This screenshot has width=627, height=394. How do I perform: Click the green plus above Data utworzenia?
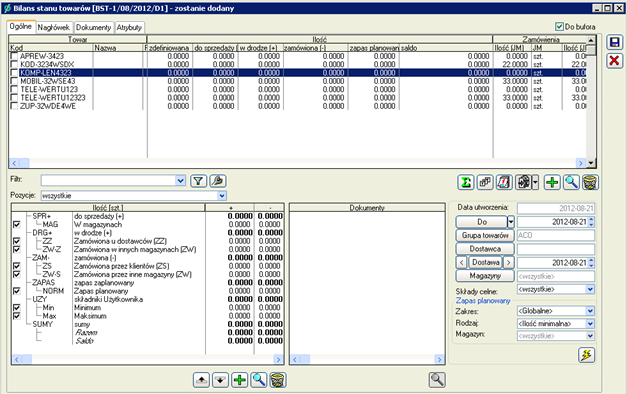[x=552, y=182]
